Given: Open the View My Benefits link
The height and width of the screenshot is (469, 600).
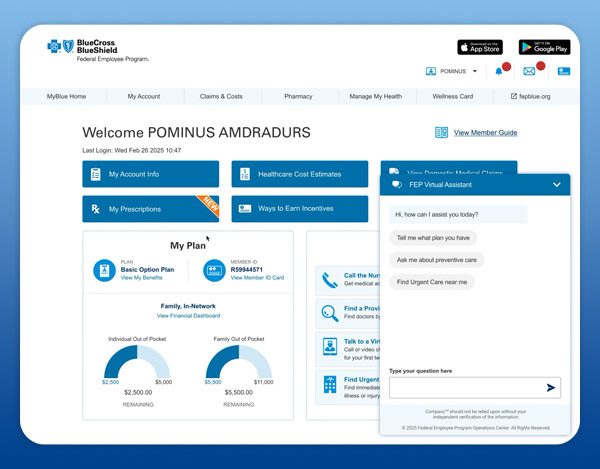Looking at the screenshot, I should (142, 278).
